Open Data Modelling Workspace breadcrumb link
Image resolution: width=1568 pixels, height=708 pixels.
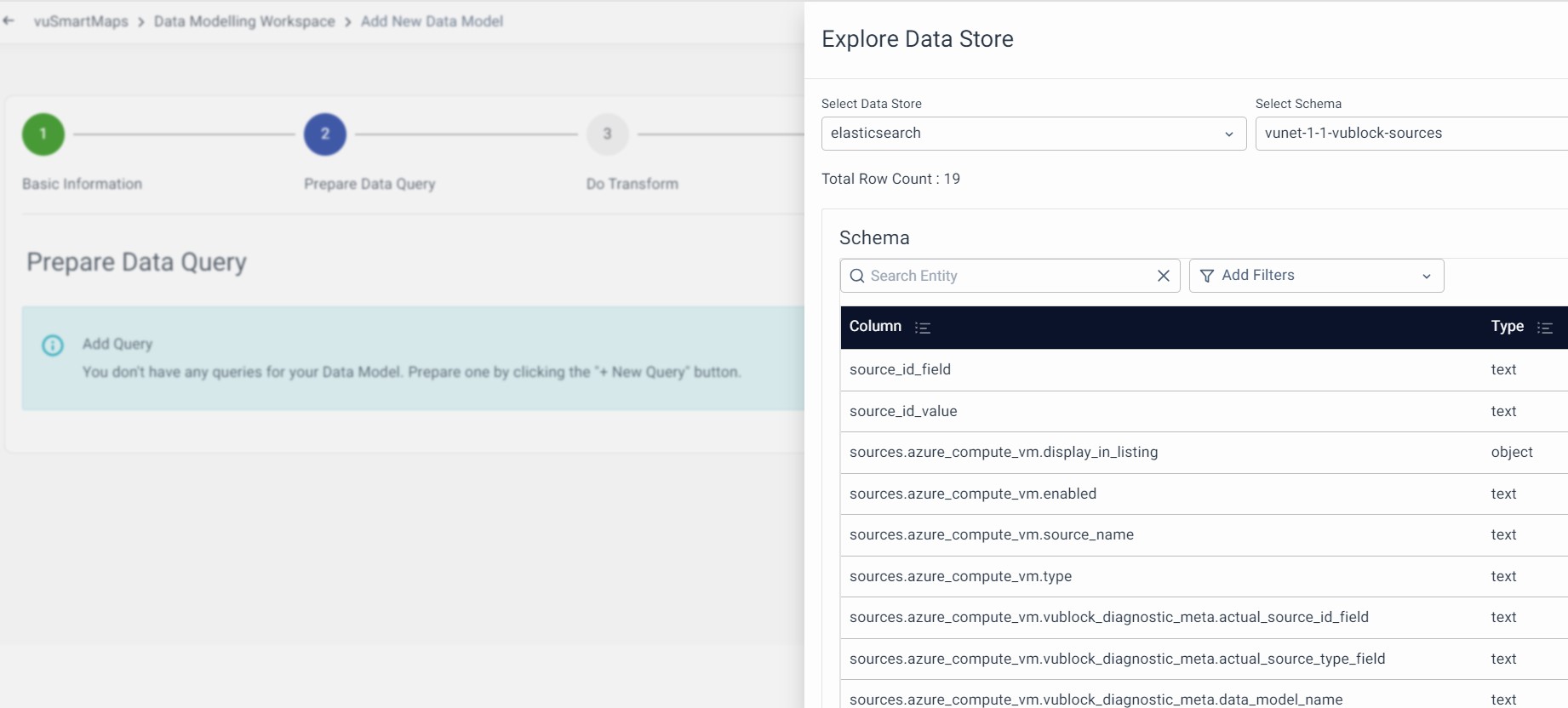coord(244,21)
